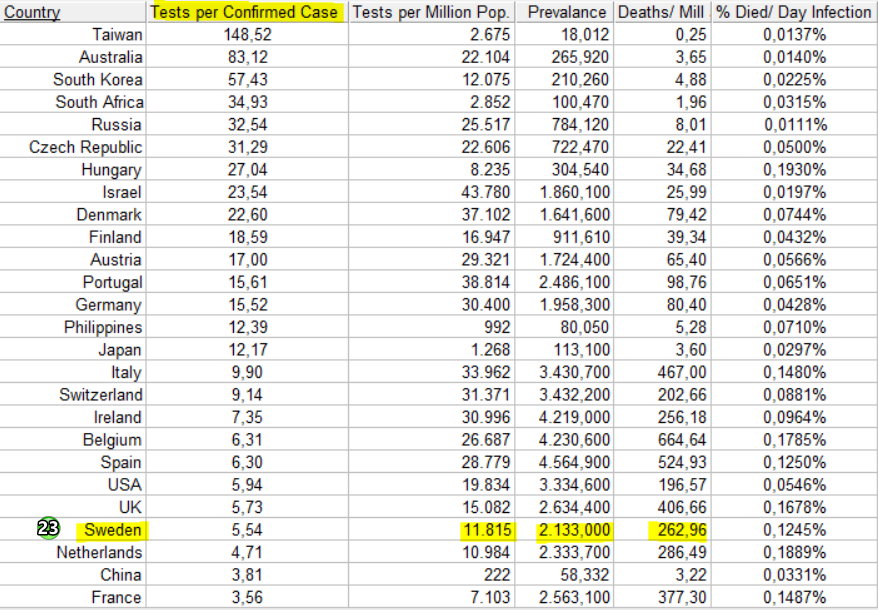Image resolution: width=878 pixels, height=610 pixels.
Task: Click Belgium's deaths per million value 664,64
Action: (683, 440)
